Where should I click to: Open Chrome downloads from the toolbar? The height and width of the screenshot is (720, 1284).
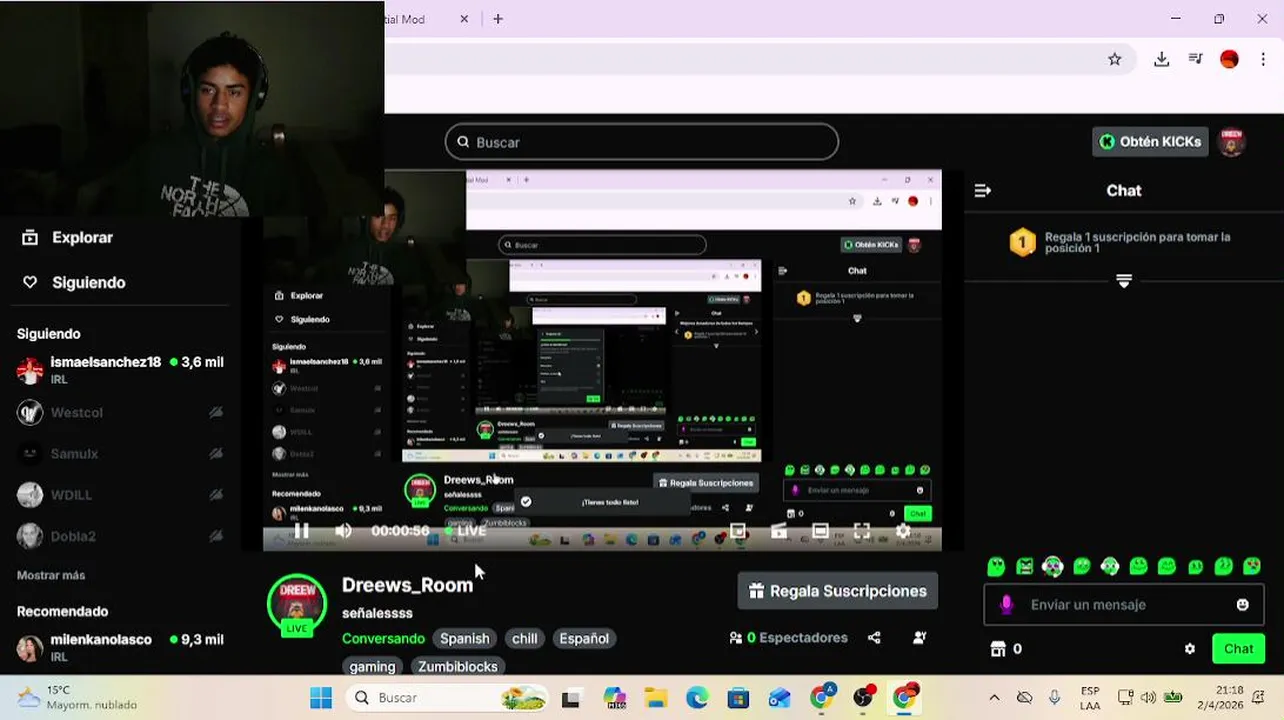(1161, 59)
